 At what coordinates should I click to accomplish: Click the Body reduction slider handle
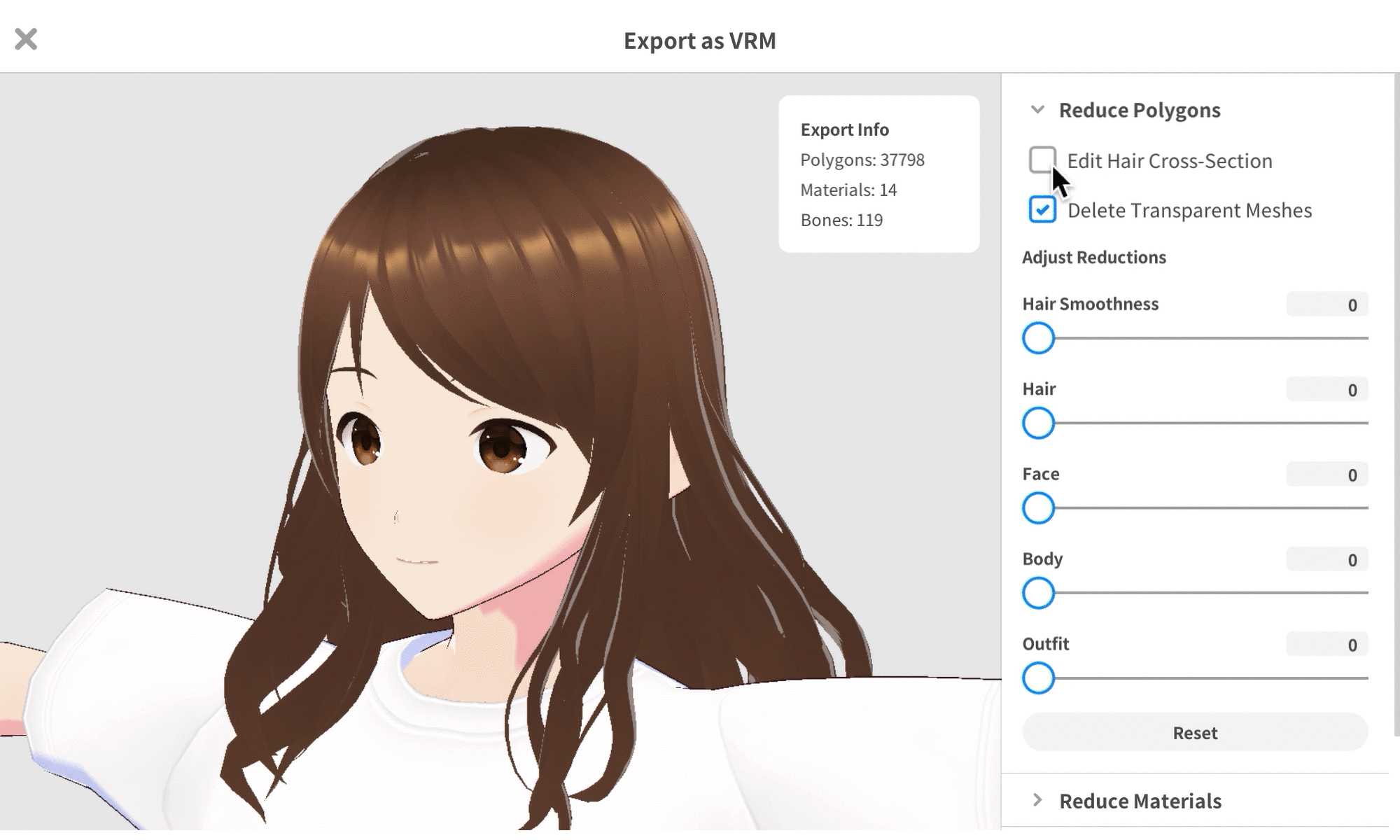pyautogui.click(x=1038, y=593)
